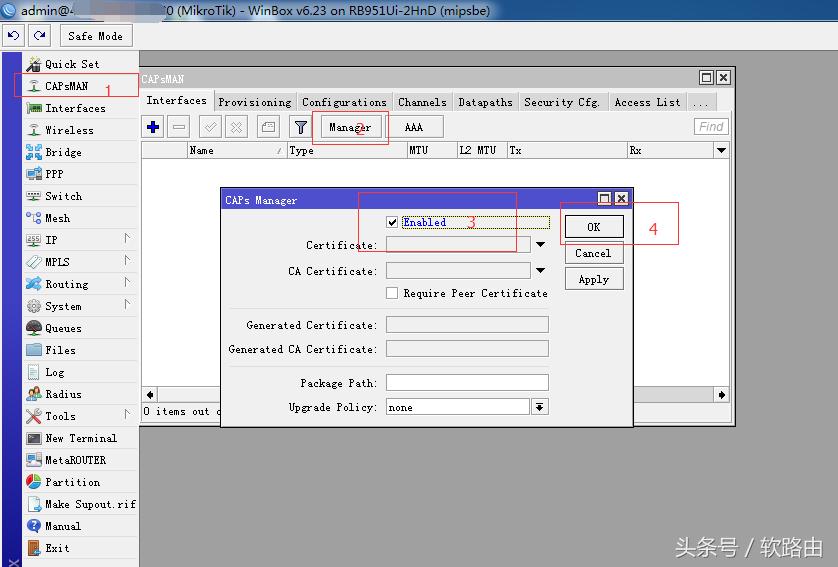The width and height of the screenshot is (838, 567).
Task: Click Exit in the sidebar
Action: [x=80, y=548]
